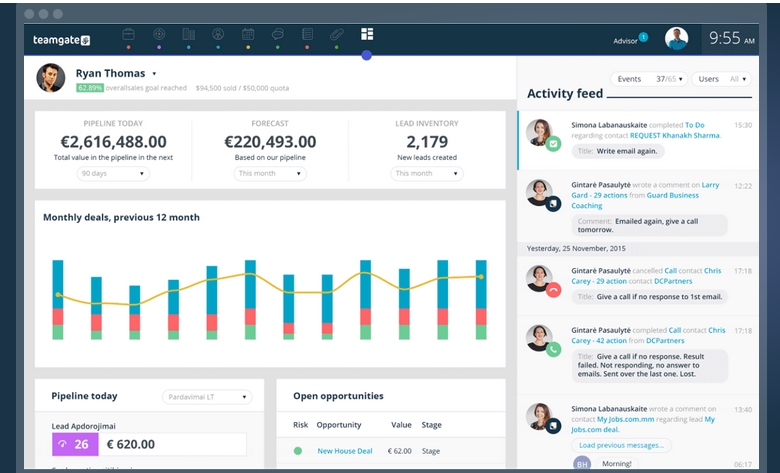
Task: Click the purple lead count 26 box
Action: click(73, 445)
